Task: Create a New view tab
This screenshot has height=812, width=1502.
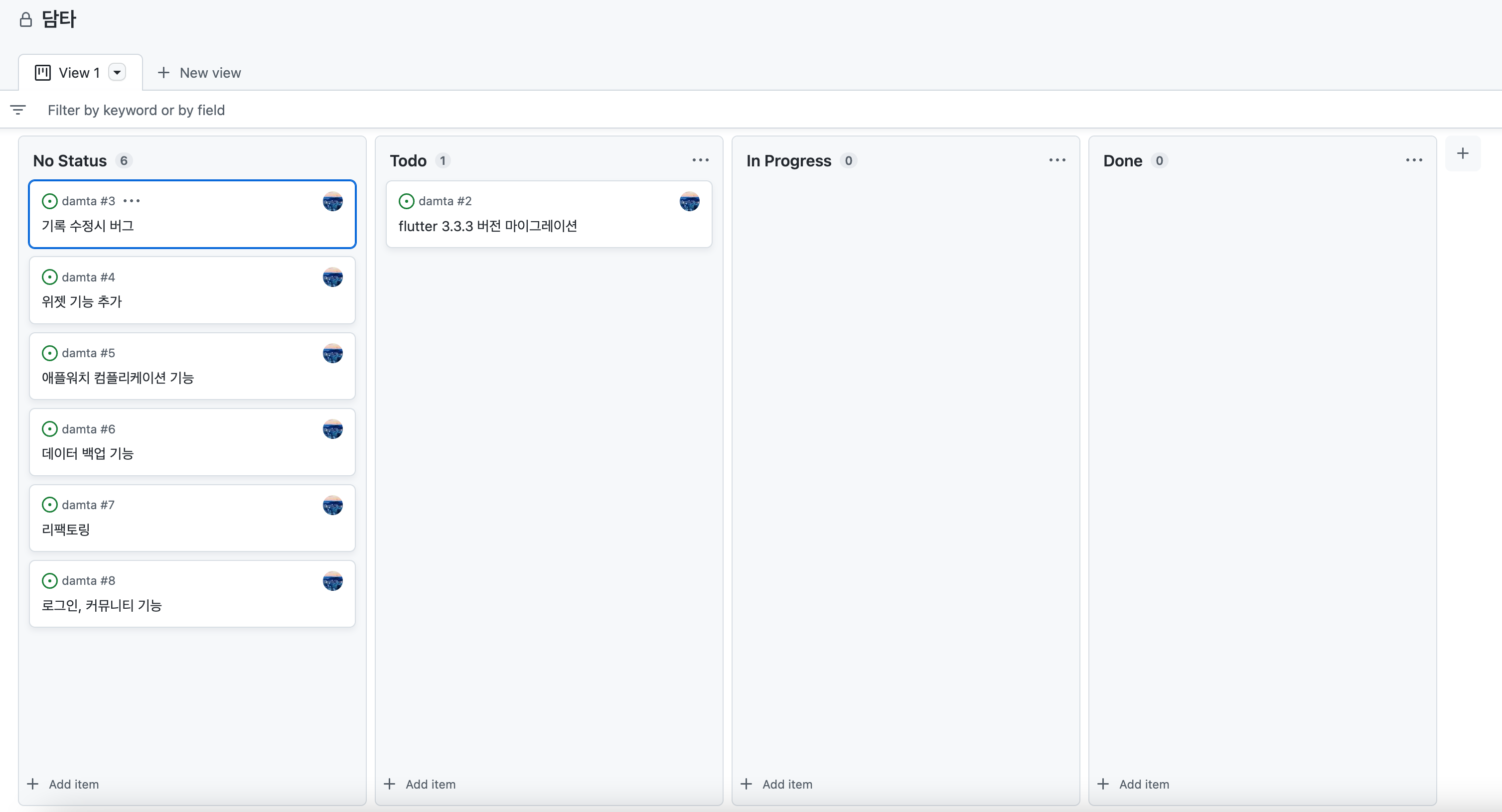Action: coord(199,73)
